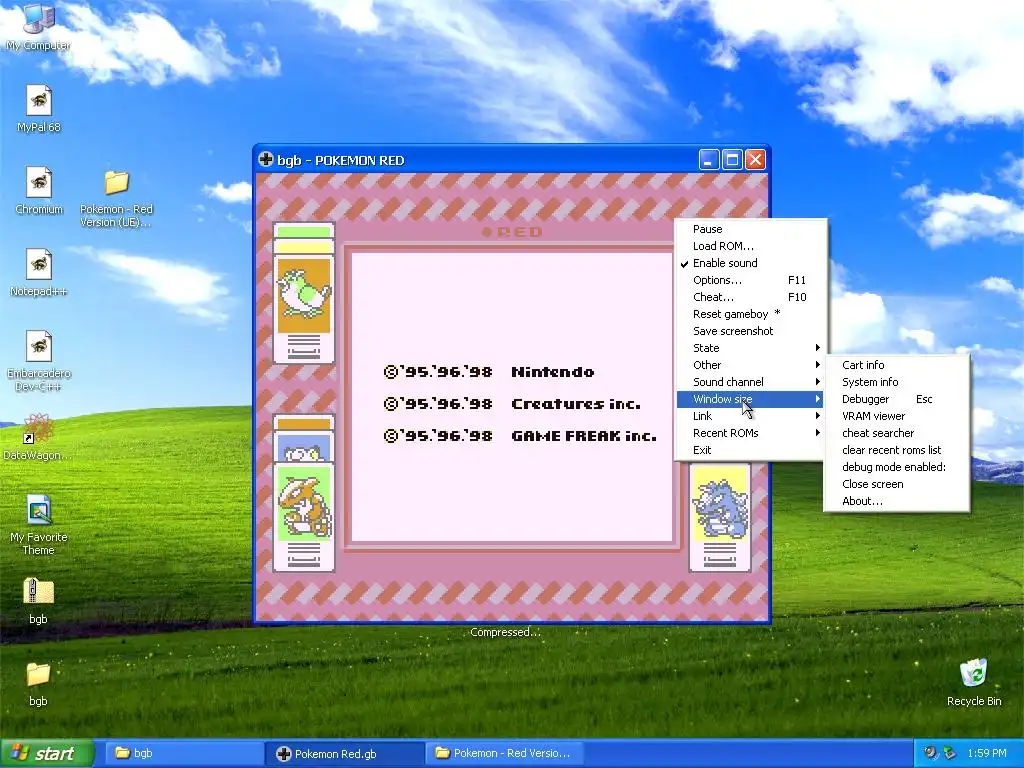Viewport: 1024px width, 768px height.
Task: Open System info from the submenu
Action: point(897,382)
